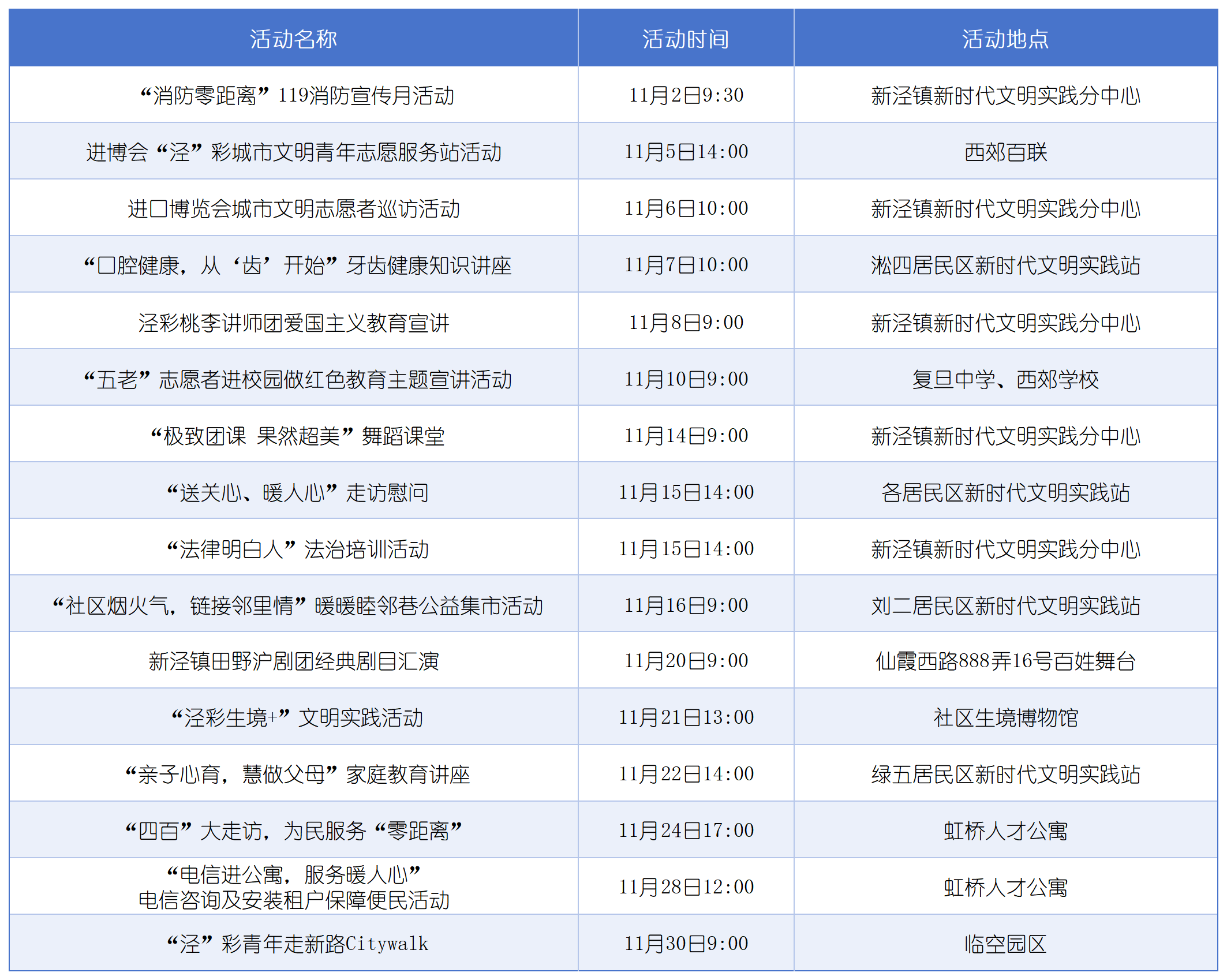The image size is (1227, 980).
Task: Click the 复旦中学、西郊学校 location cell
Action: point(1009,378)
